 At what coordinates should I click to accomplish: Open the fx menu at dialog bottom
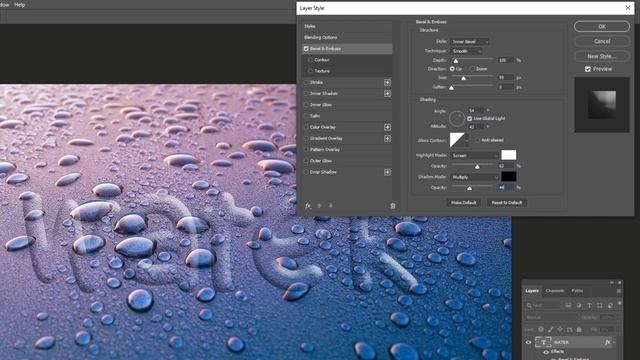pyautogui.click(x=308, y=206)
